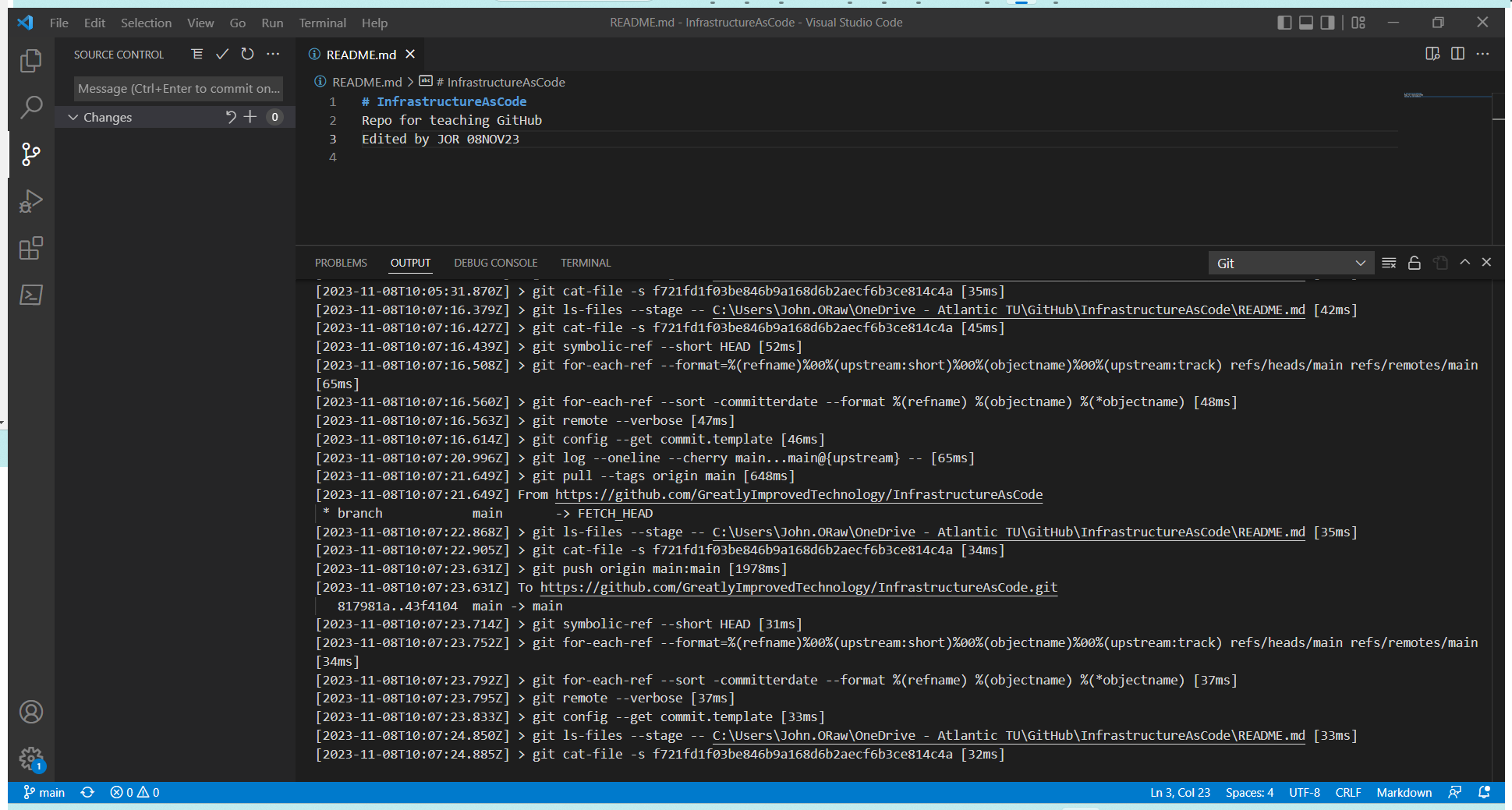This screenshot has width=1512, height=810.
Task: Open Run and Debug view
Action: [x=30, y=201]
